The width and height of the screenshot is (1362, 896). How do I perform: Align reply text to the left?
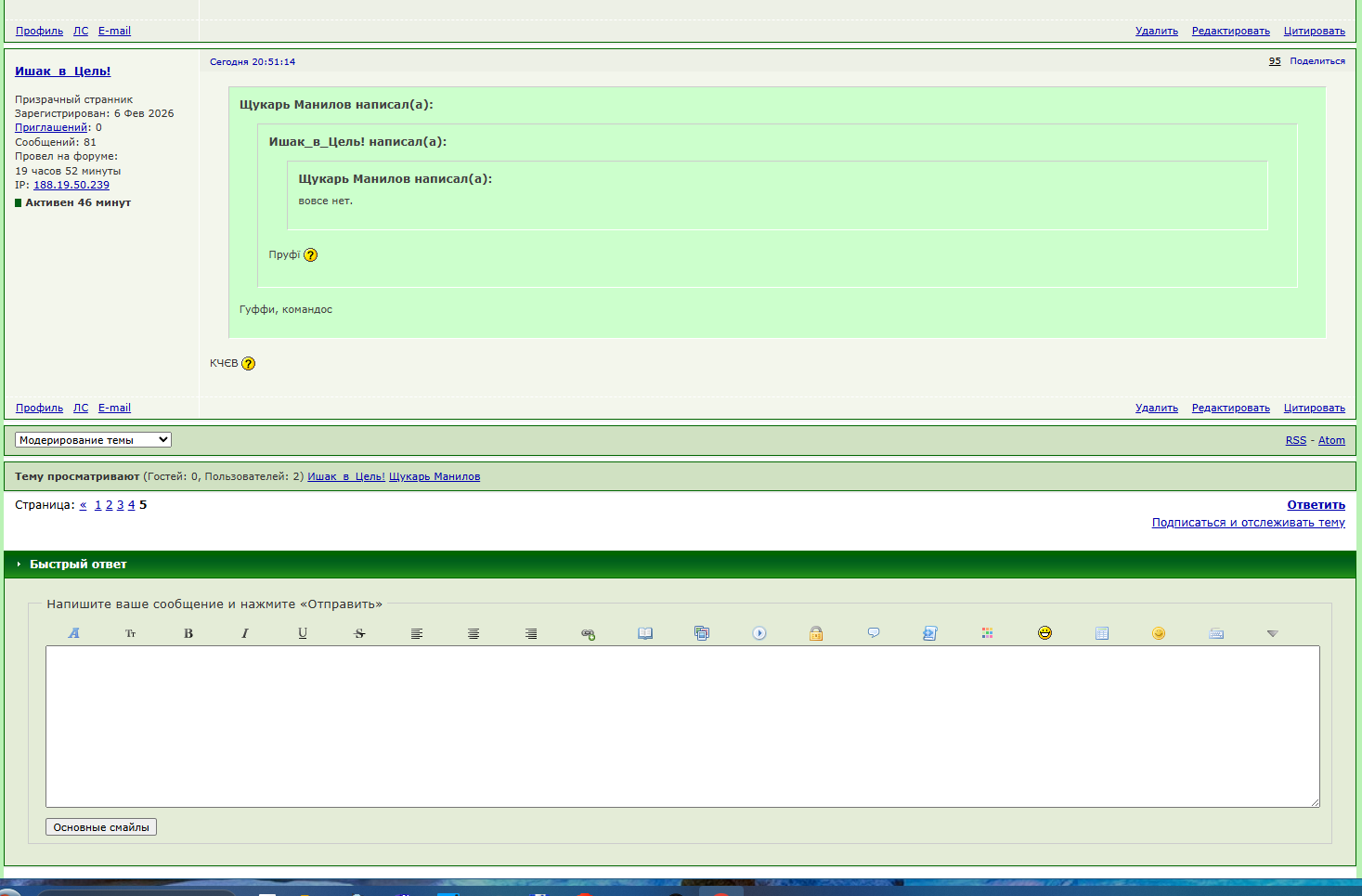(x=417, y=633)
